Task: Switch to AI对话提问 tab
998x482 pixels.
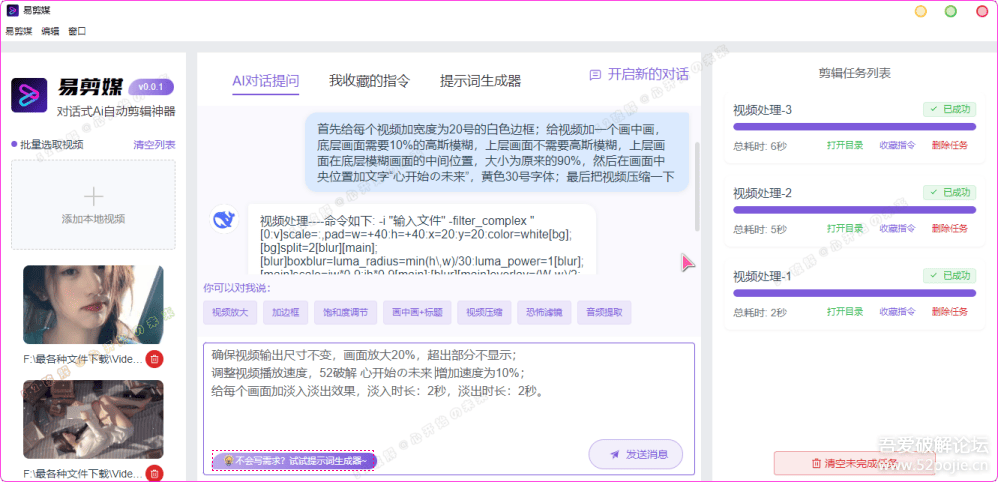Action: point(265,81)
